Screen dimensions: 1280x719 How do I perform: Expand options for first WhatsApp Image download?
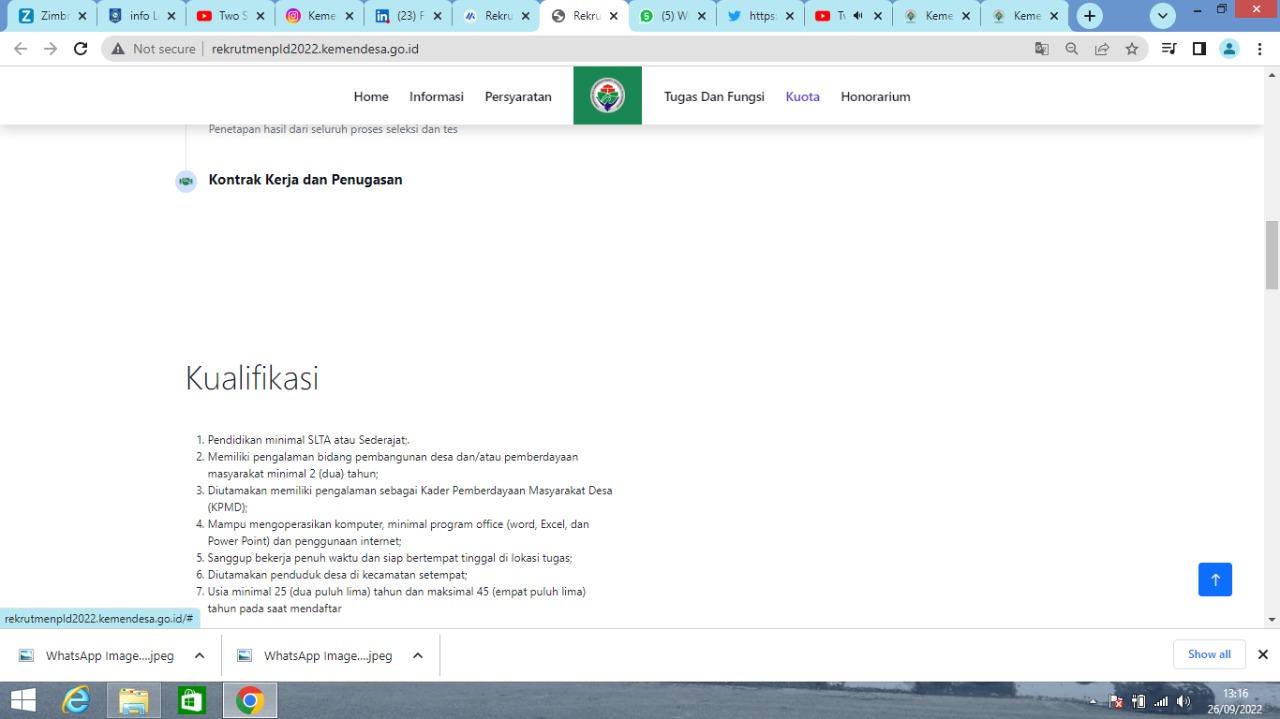pyautogui.click(x=199, y=656)
